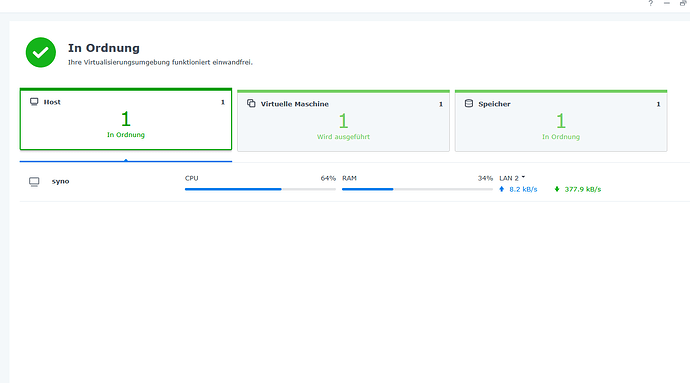Viewport: 690px width, 383px height.
Task: Click the Host monitor icon
Action: [34, 102]
